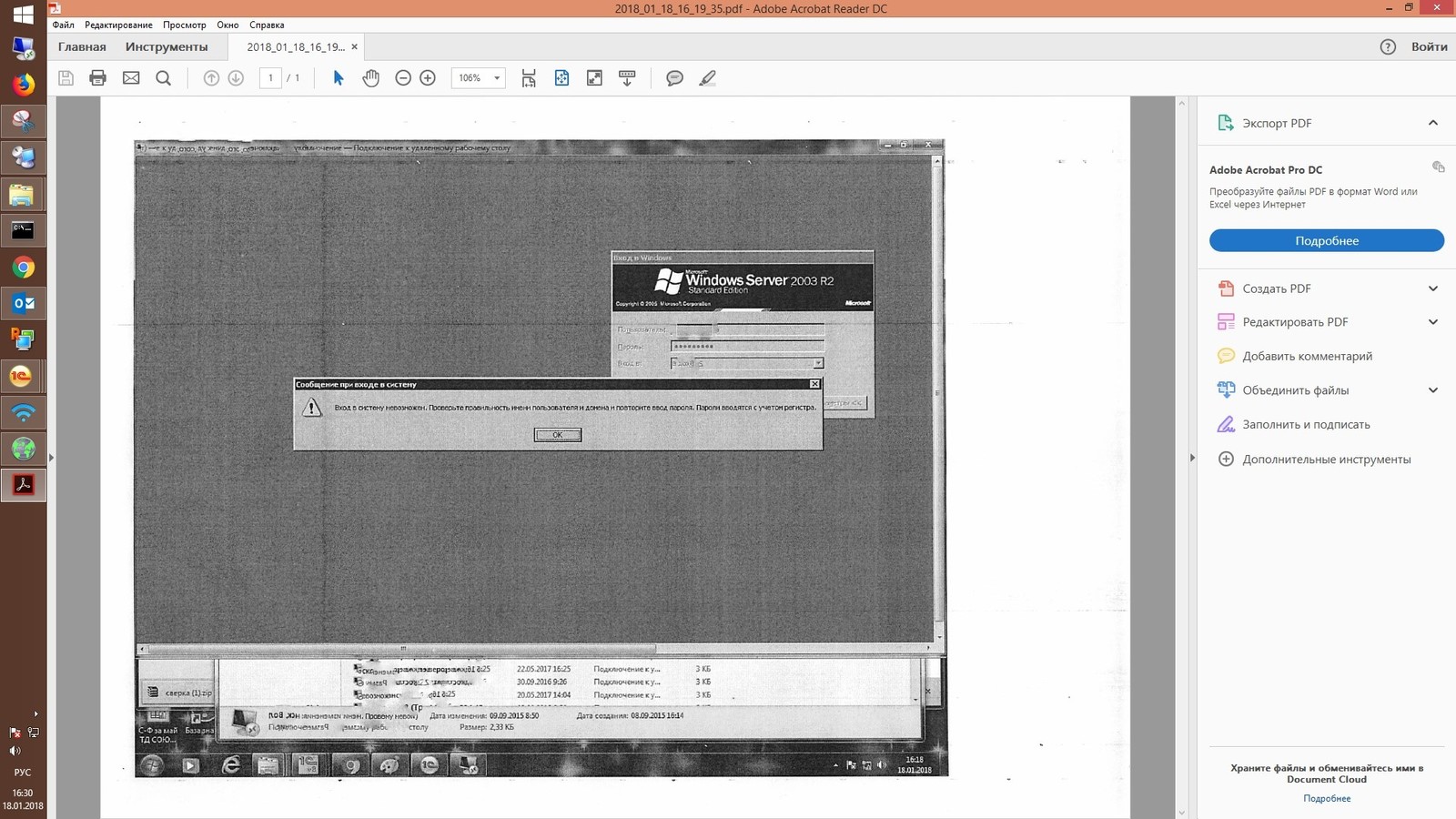Switch to the Главная tab
The height and width of the screenshot is (819, 1456).
pos(82,47)
